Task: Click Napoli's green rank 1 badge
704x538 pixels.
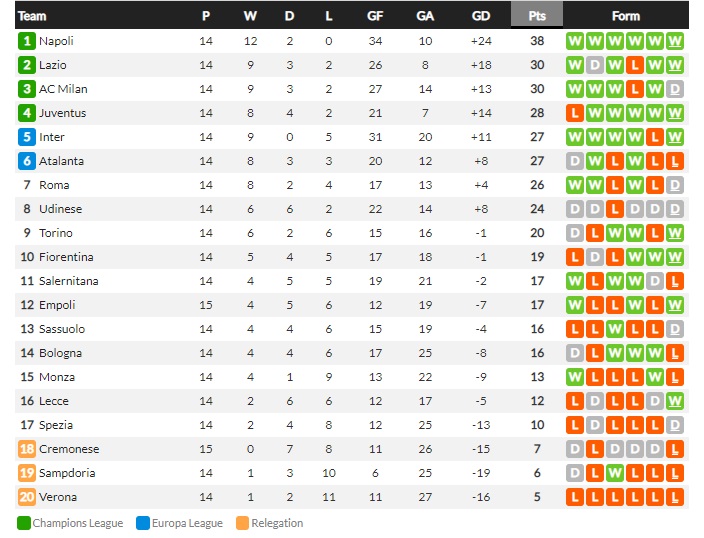Action: pyautogui.click(x=26, y=41)
